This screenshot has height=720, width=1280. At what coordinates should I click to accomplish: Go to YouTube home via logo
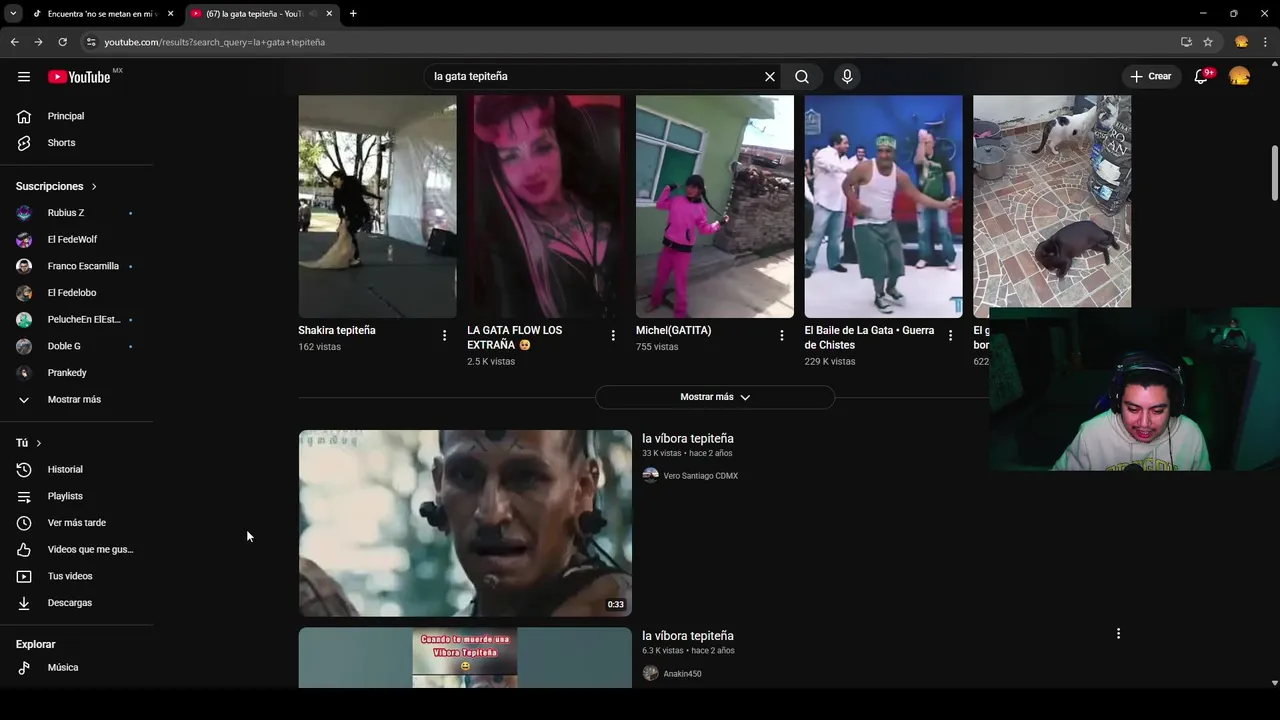(x=79, y=77)
